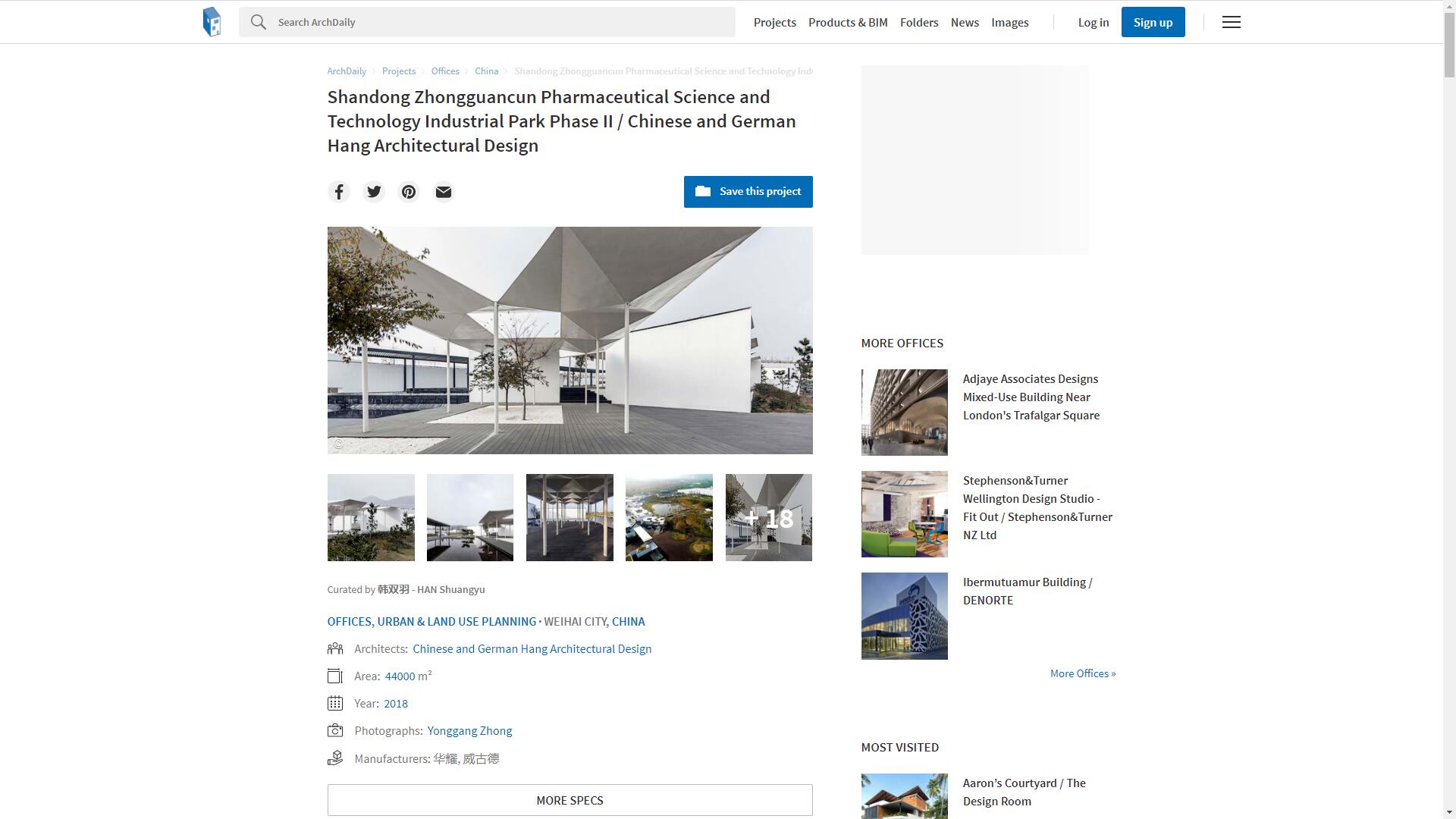Click the folder icon in Save button
1456x819 pixels.
(703, 191)
